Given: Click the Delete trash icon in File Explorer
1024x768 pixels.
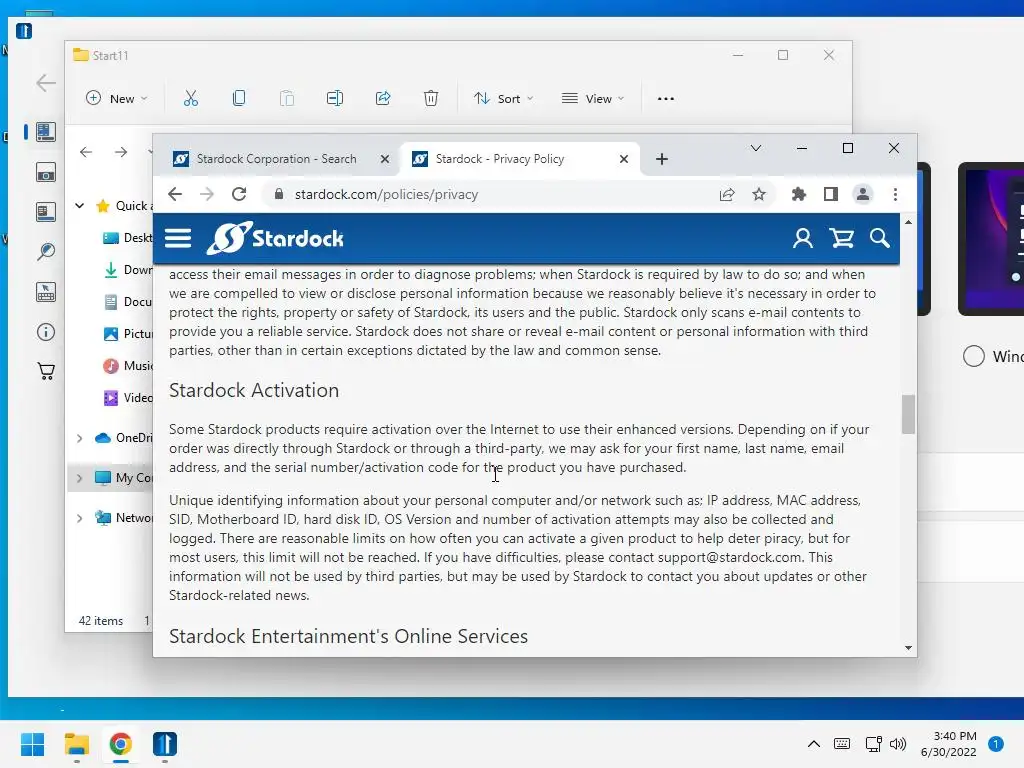Looking at the screenshot, I should tap(431, 99).
